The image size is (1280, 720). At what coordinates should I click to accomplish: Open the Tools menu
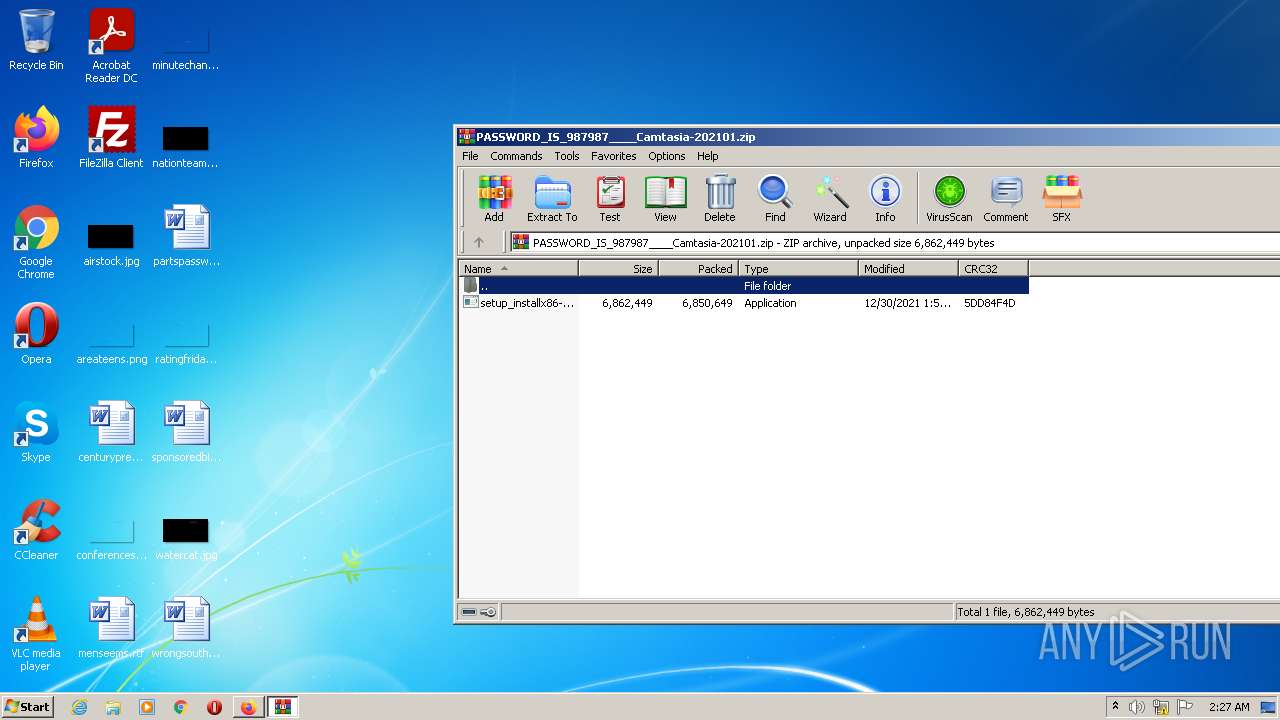click(x=567, y=156)
